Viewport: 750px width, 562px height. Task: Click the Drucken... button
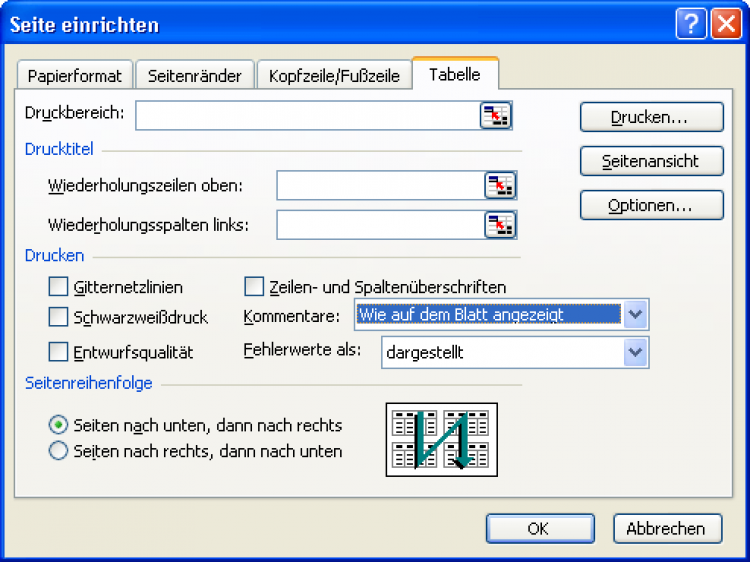coord(651,117)
